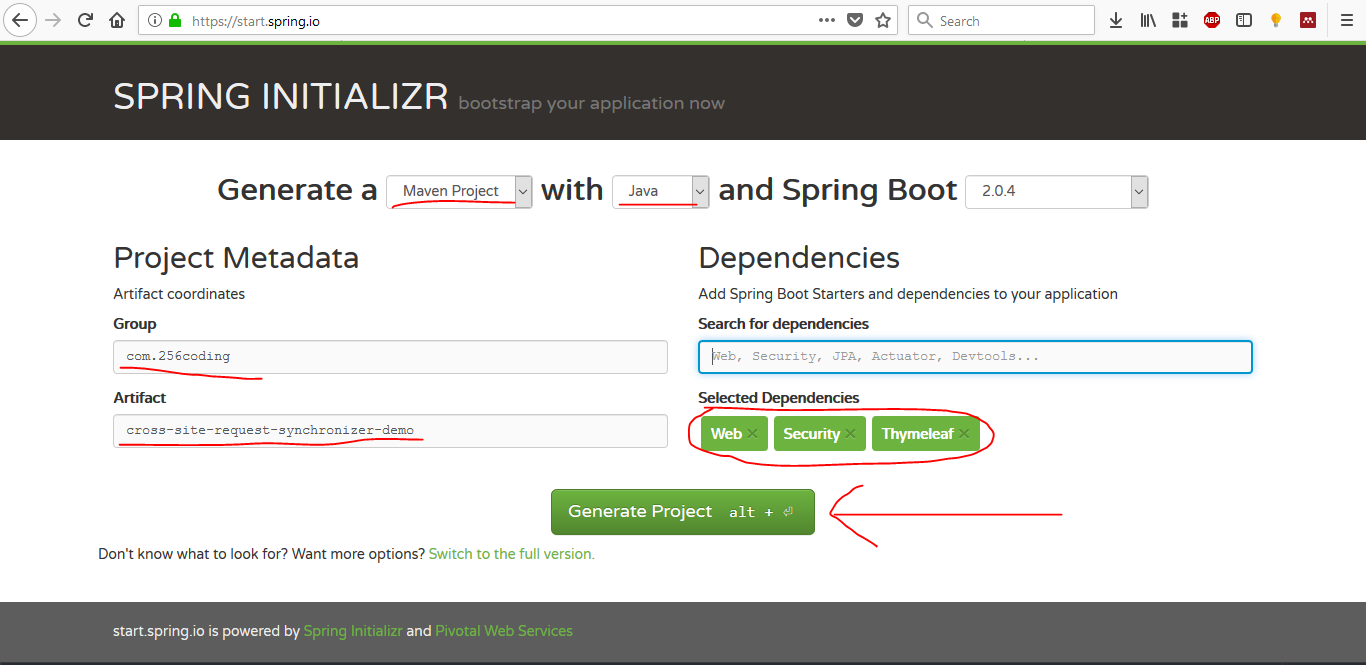Follow the Switch to the full version link

click(511, 554)
